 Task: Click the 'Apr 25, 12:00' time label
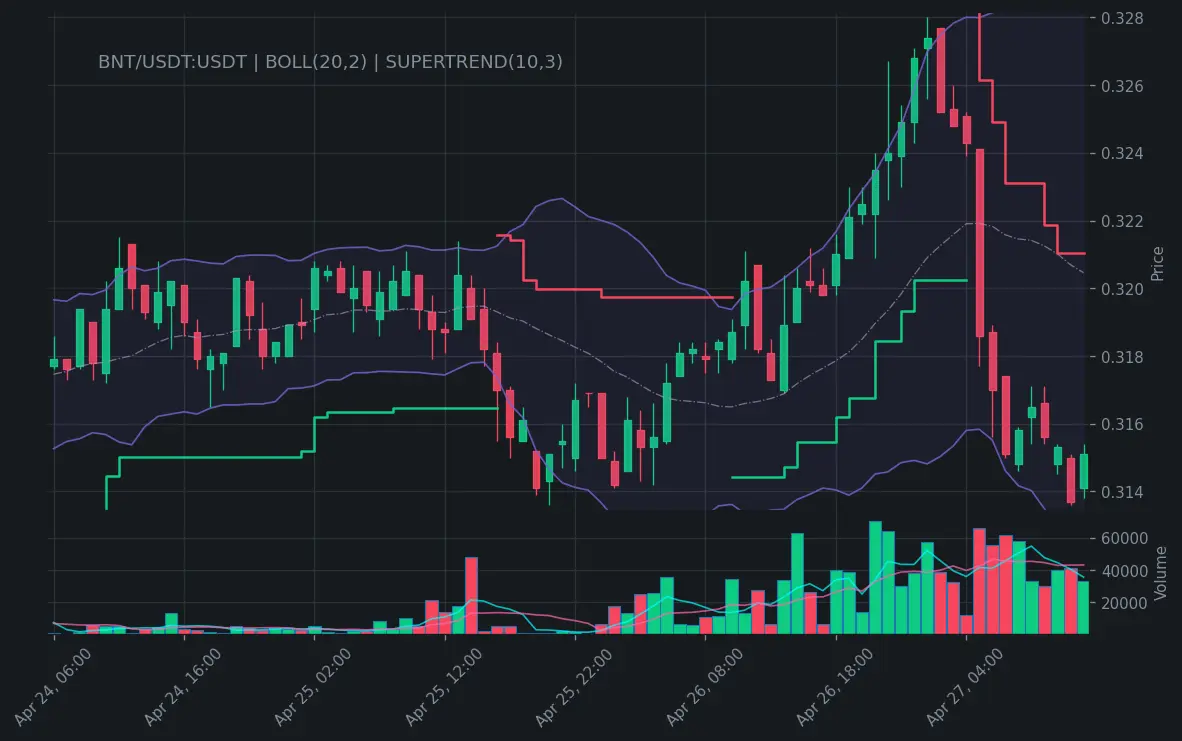[x=443, y=687]
